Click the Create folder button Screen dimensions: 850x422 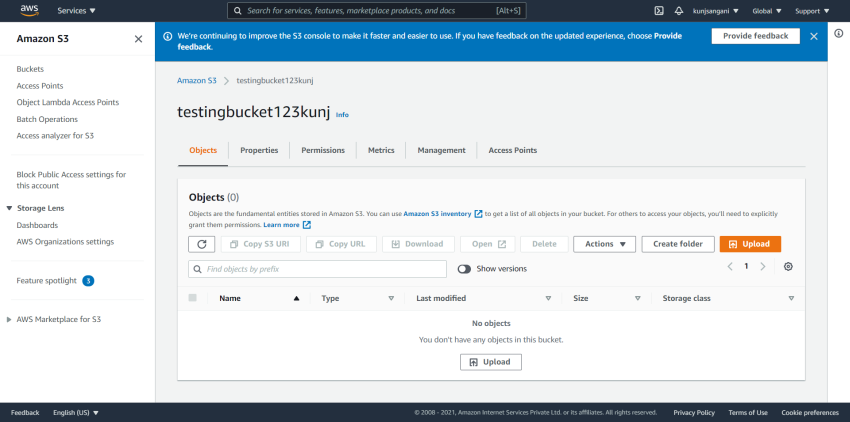[678, 244]
